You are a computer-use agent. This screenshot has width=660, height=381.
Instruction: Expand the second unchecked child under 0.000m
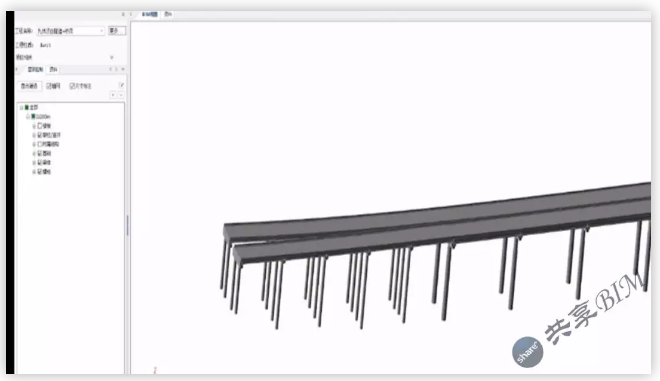[x=34, y=144]
